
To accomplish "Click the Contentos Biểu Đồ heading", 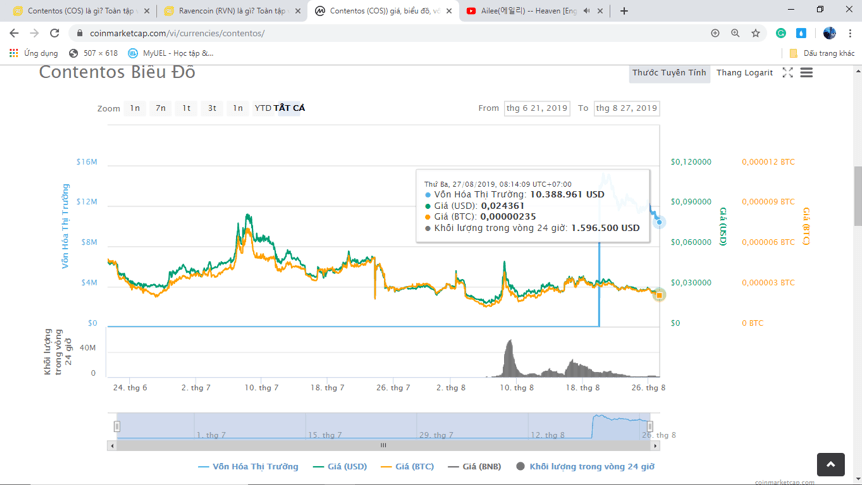I will (117, 72).
